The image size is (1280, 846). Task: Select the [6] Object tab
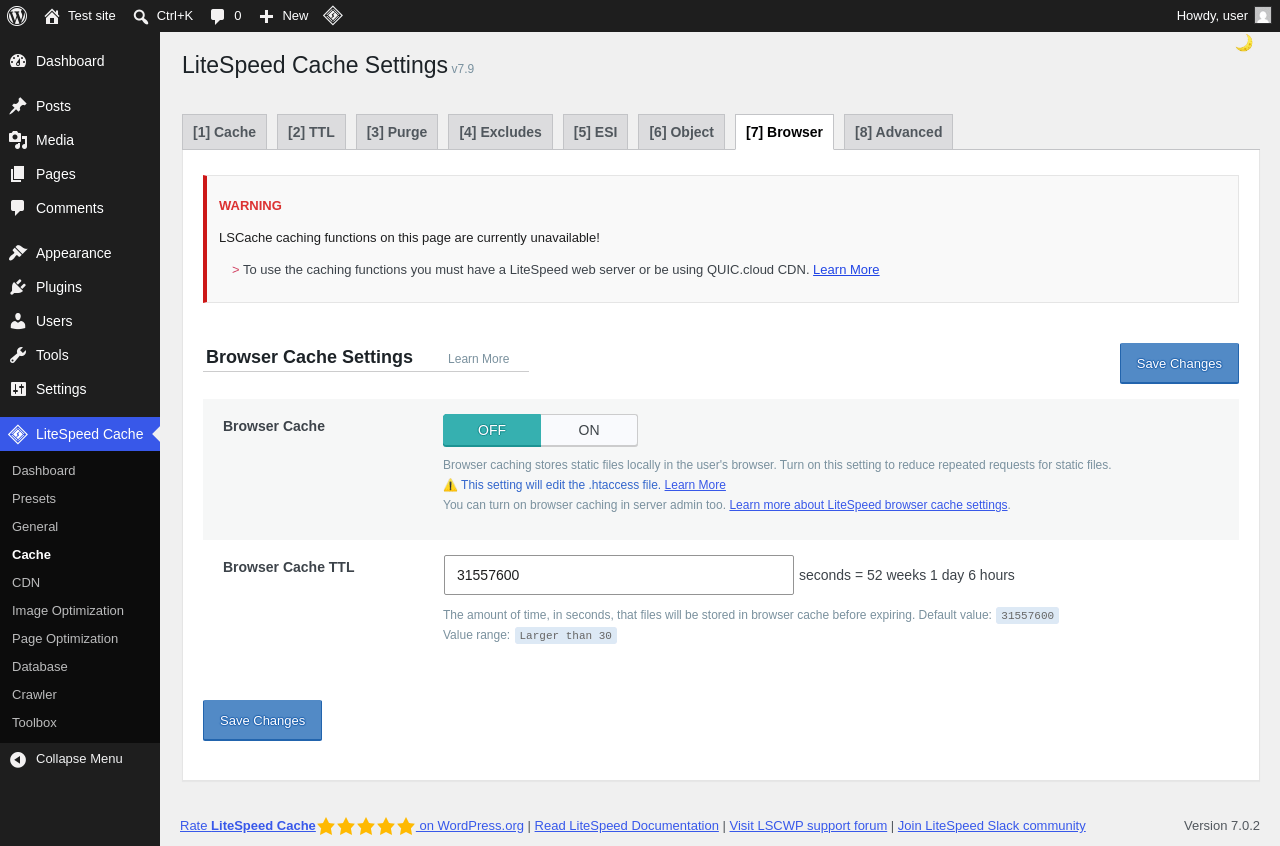[x=681, y=132]
